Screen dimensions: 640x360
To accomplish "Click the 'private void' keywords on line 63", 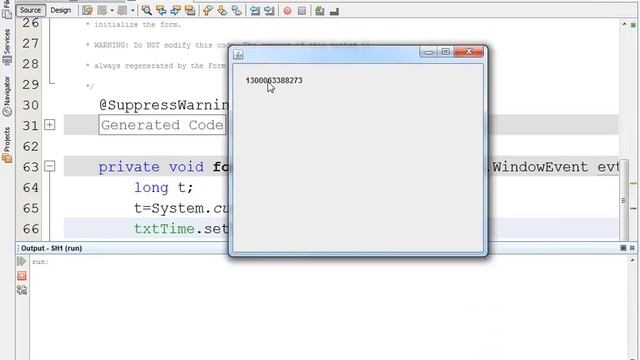I will coord(151,167).
